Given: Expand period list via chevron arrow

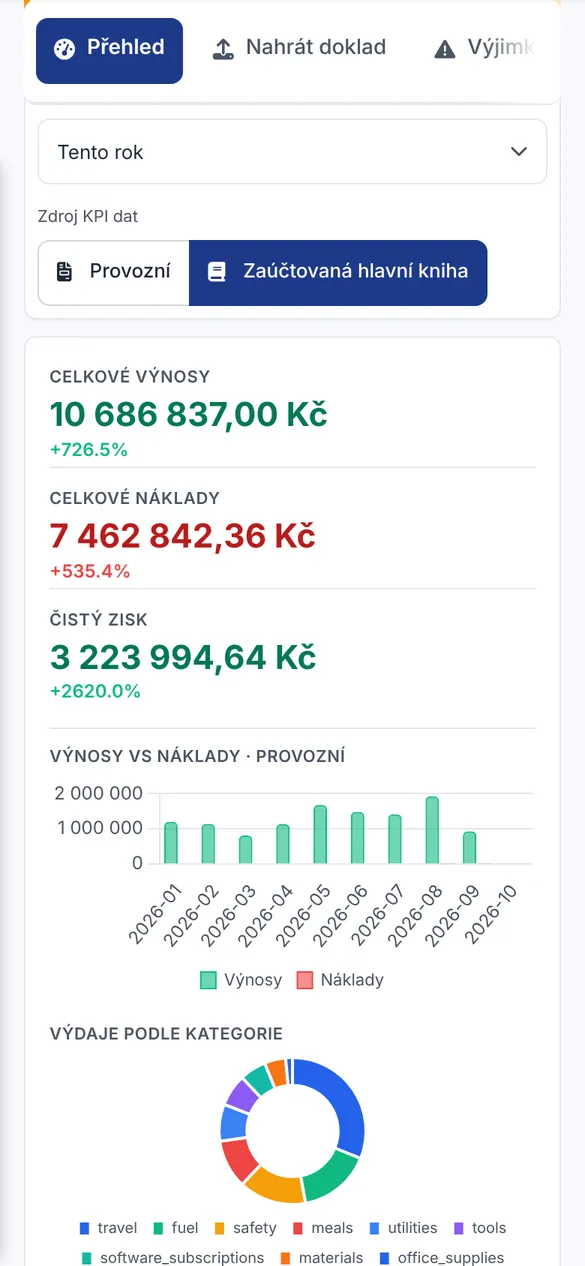Looking at the screenshot, I should pyautogui.click(x=519, y=152).
